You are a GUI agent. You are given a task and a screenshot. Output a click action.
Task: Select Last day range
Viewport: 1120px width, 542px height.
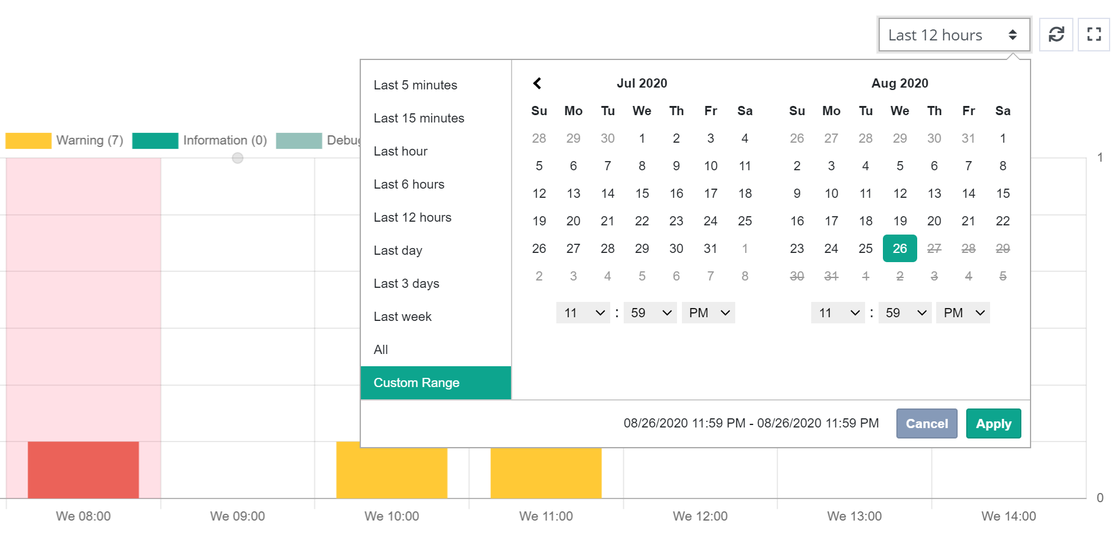click(436, 251)
